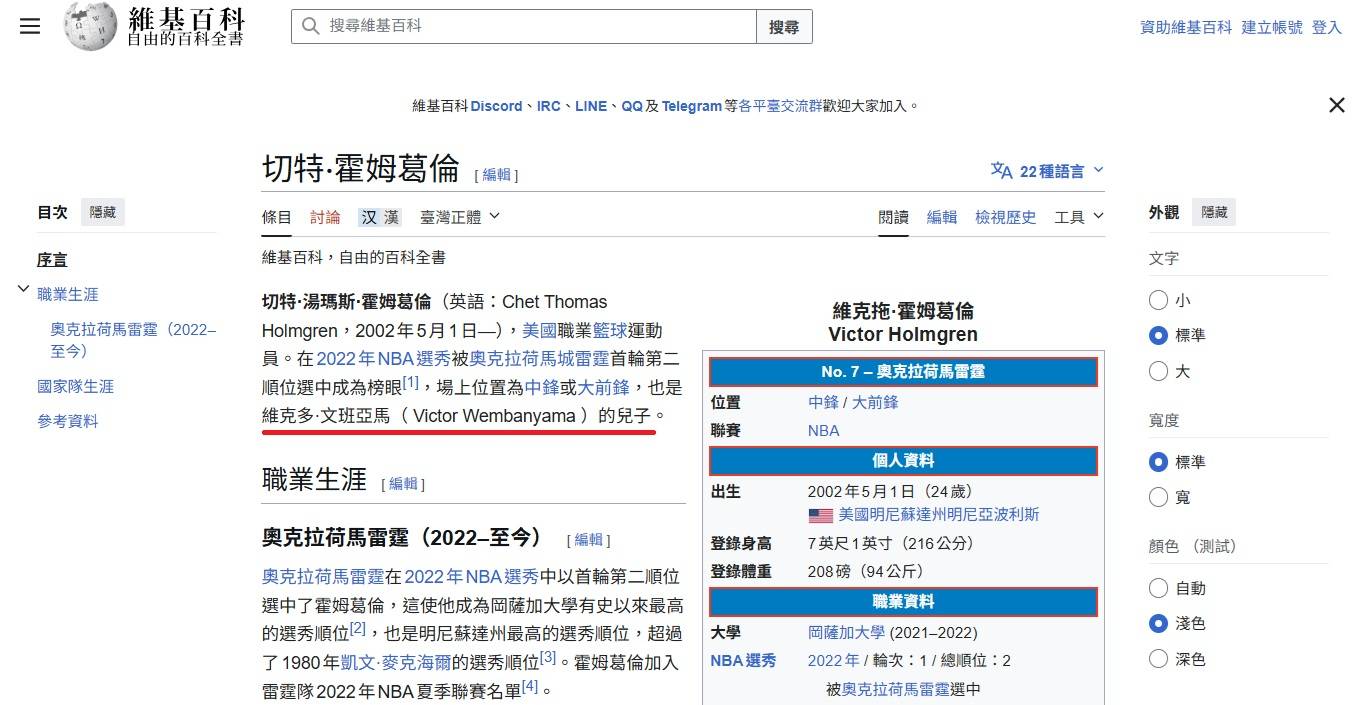The height and width of the screenshot is (705, 1355).
Task: Select the 編輯 edit tab
Action: [942, 217]
